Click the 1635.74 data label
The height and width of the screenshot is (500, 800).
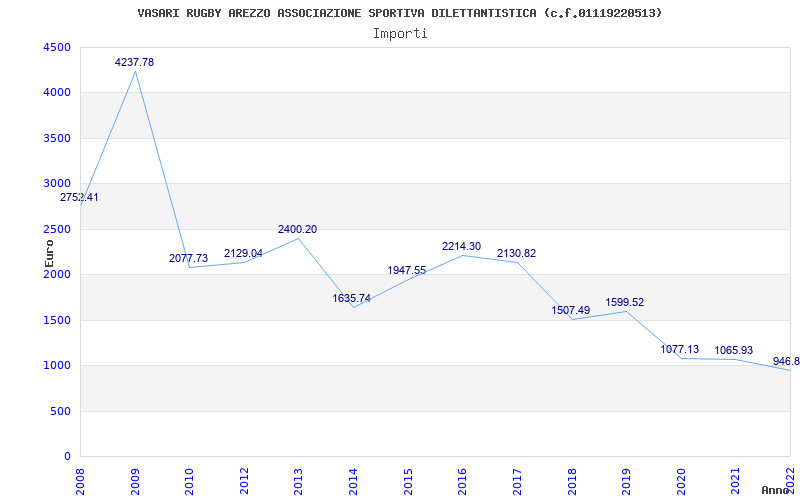pos(352,298)
